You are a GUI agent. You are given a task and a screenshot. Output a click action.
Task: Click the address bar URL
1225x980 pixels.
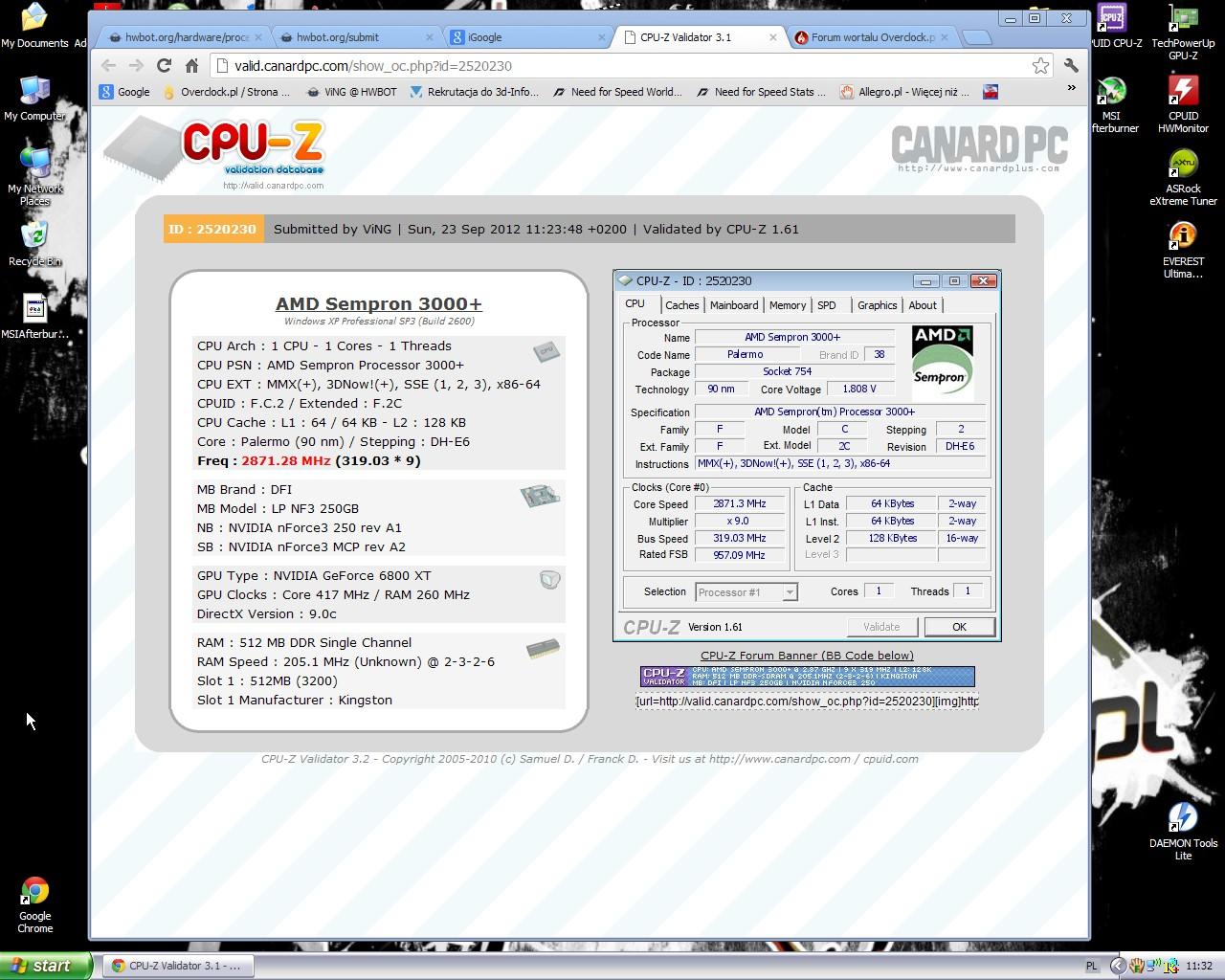[373, 65]
